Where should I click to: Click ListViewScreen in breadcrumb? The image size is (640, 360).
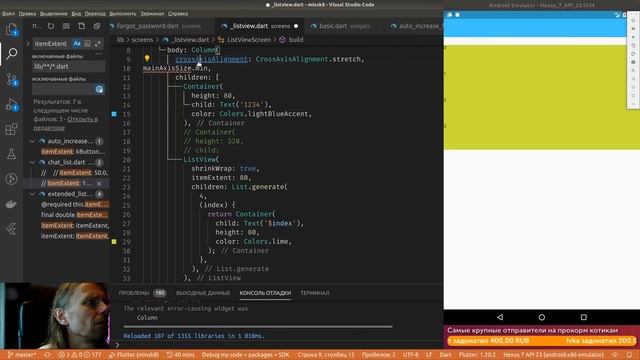(x=249, y=40)
